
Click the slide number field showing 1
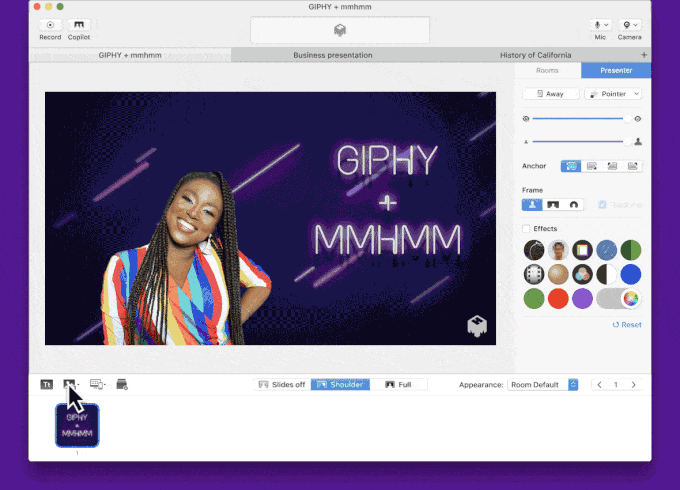click(616, 385)
